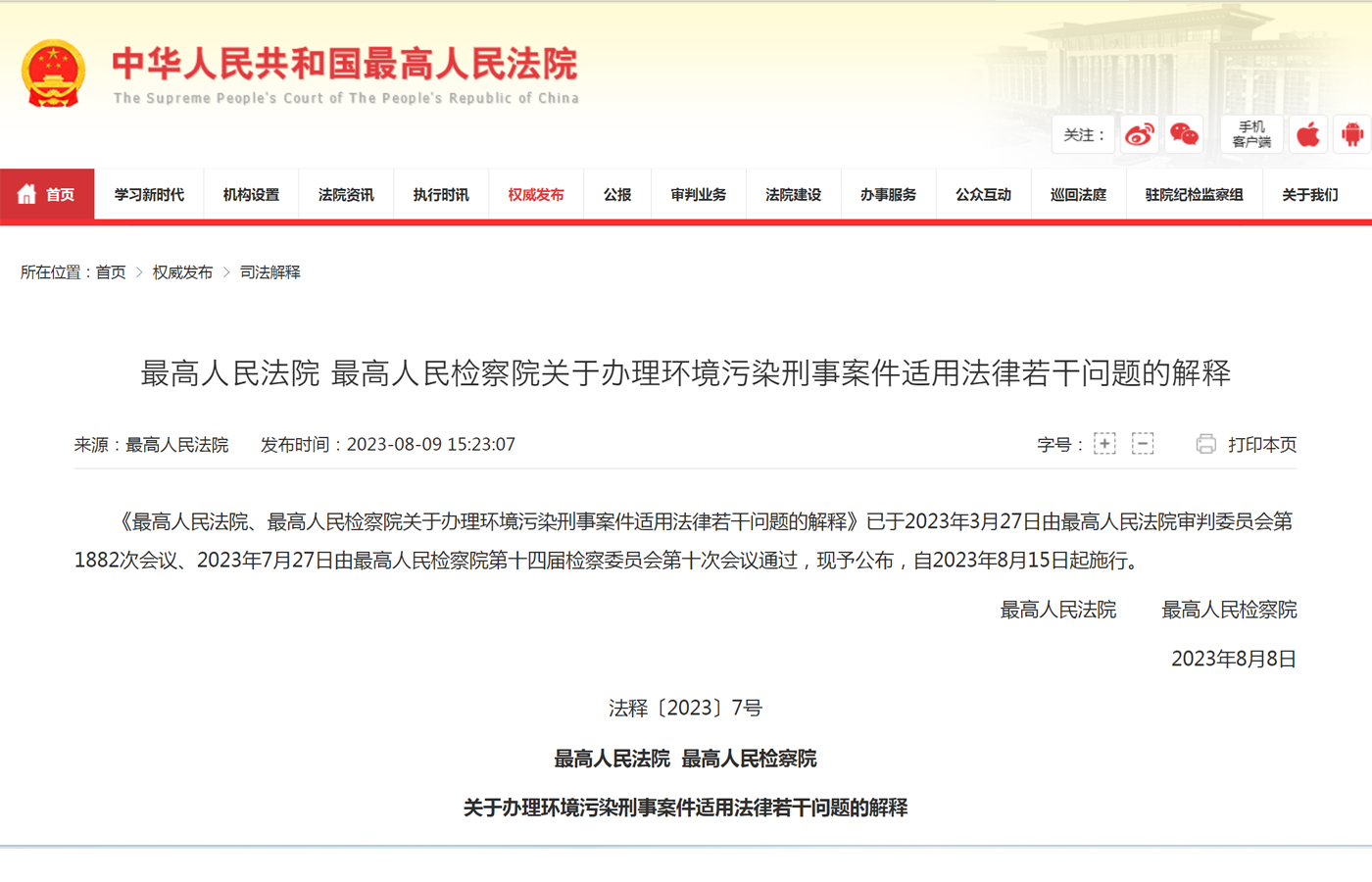The image size is (1372, 882).
Task: Open the WeChat follow icon
Action: pos(1184,134)
